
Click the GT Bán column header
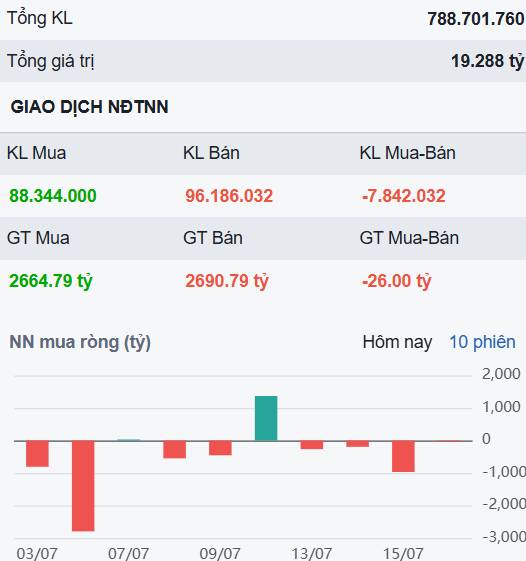coord(213,238)
